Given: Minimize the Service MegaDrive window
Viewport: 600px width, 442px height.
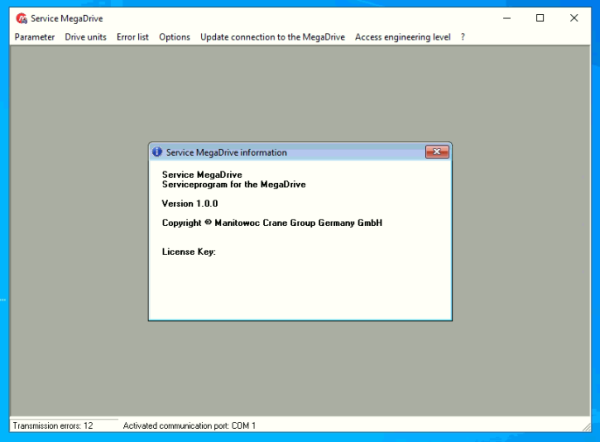Looking at the screenshot, I should (x=507, y=18).
